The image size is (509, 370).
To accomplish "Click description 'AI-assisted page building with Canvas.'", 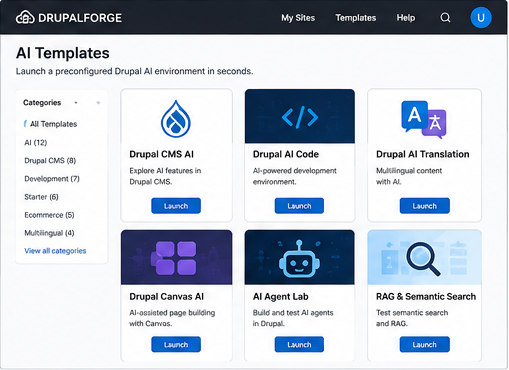I will [x=172, y=318].
